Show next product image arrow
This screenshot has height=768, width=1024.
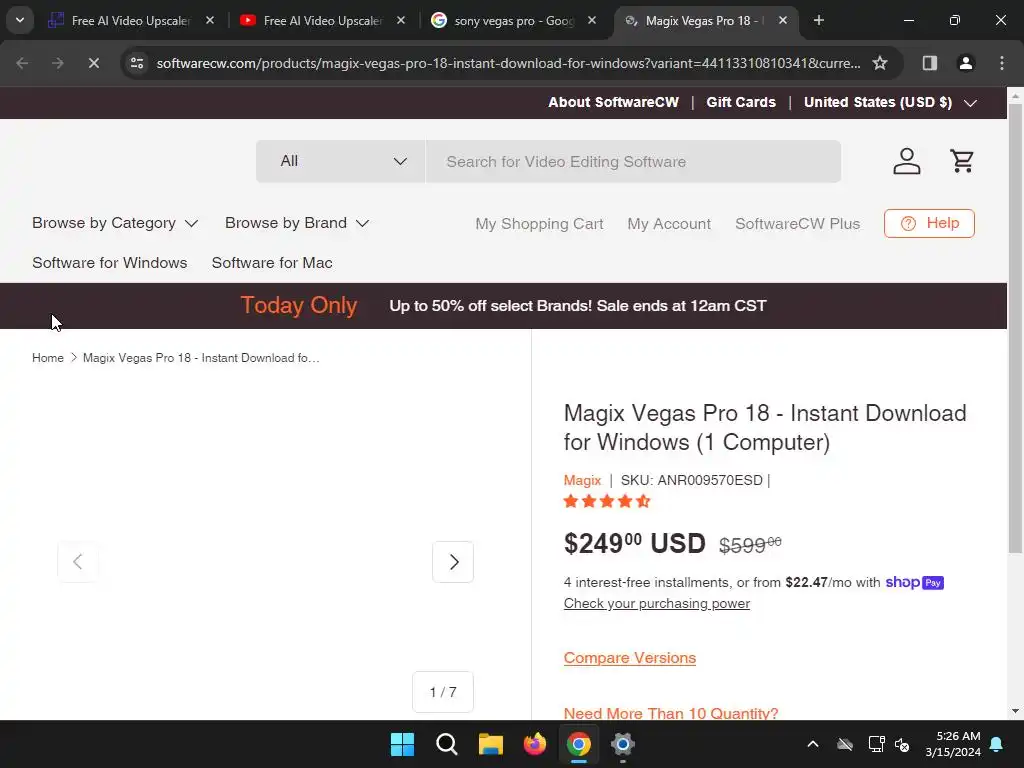click(453, 562)
